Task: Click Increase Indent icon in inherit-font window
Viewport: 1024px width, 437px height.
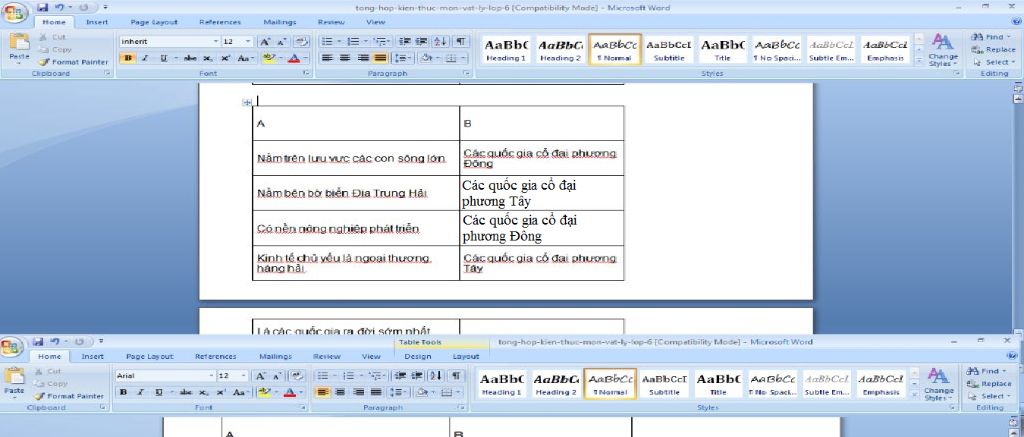Action: click(422, 41)
